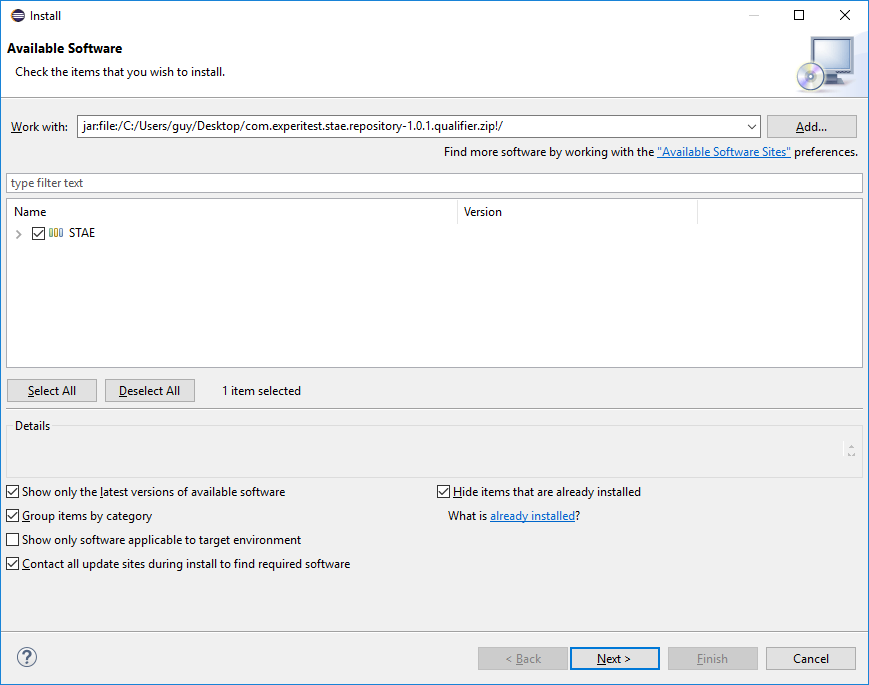Click Select All button
Viewport: 869px width, 685px height.
click(x=52, y=391)
